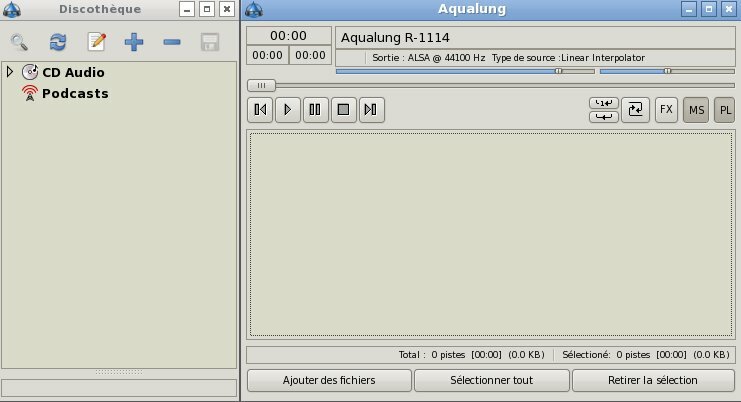Add item with the blue plus icon
Image resolution: width=741 pixels, height=402 pixels.
(x=134, y=42)
